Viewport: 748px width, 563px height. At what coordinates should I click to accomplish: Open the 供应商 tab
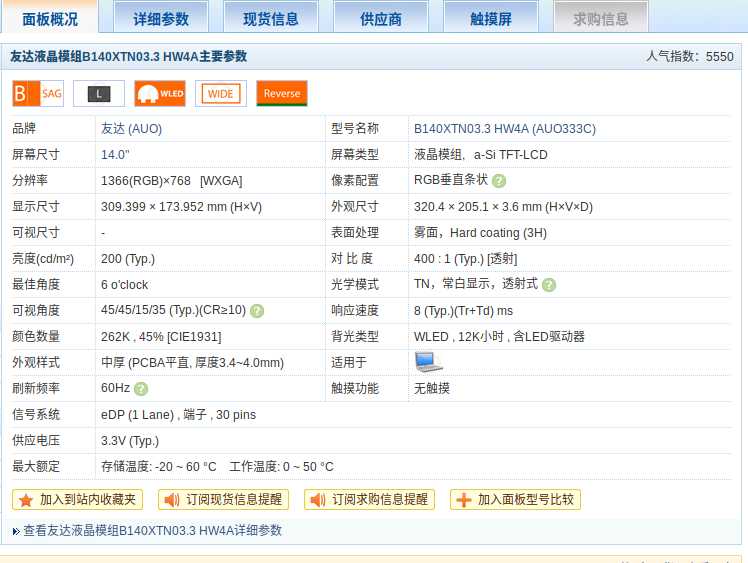pyautogui.click(x=381, y=18)
